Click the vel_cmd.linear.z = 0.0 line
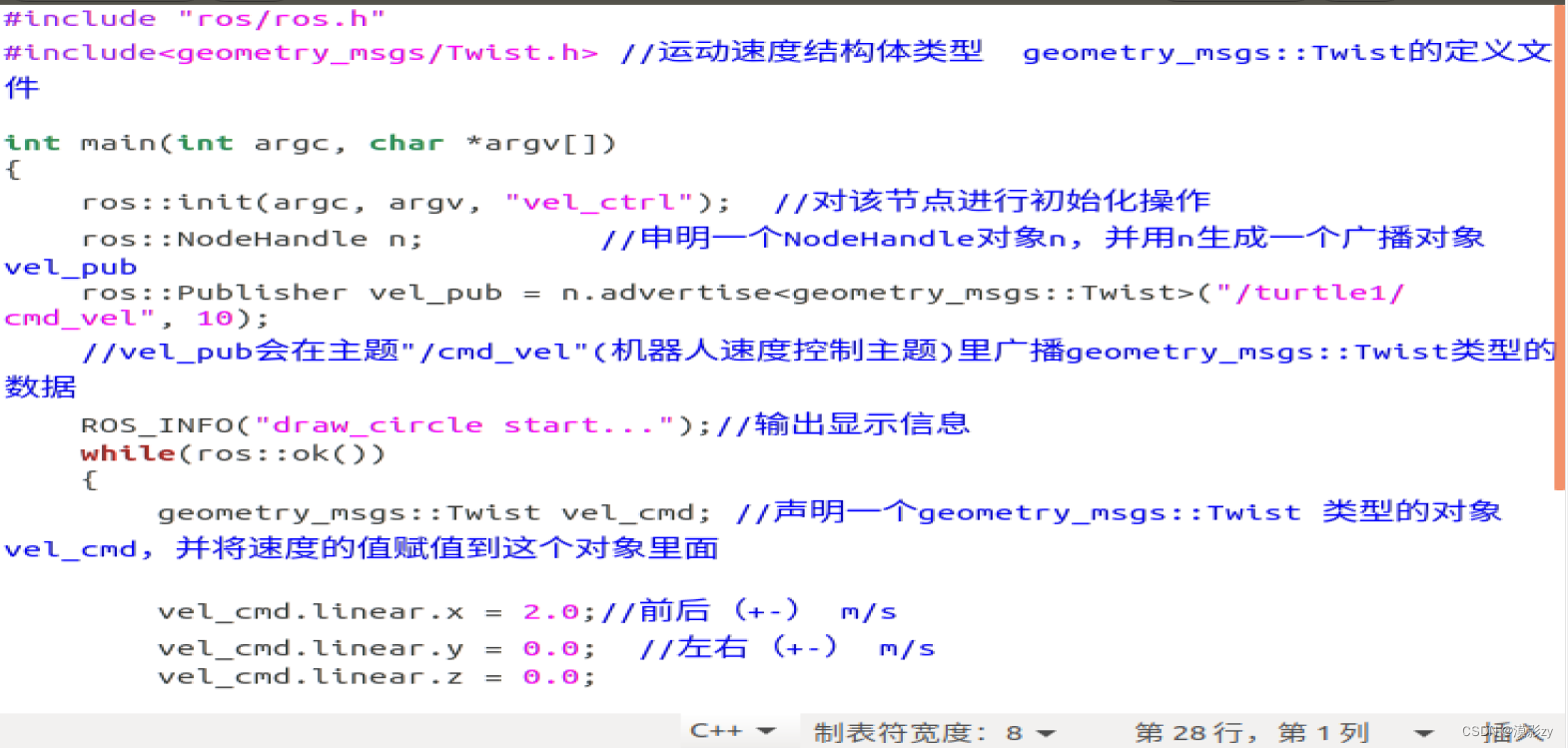 click(x=377, y=676)
